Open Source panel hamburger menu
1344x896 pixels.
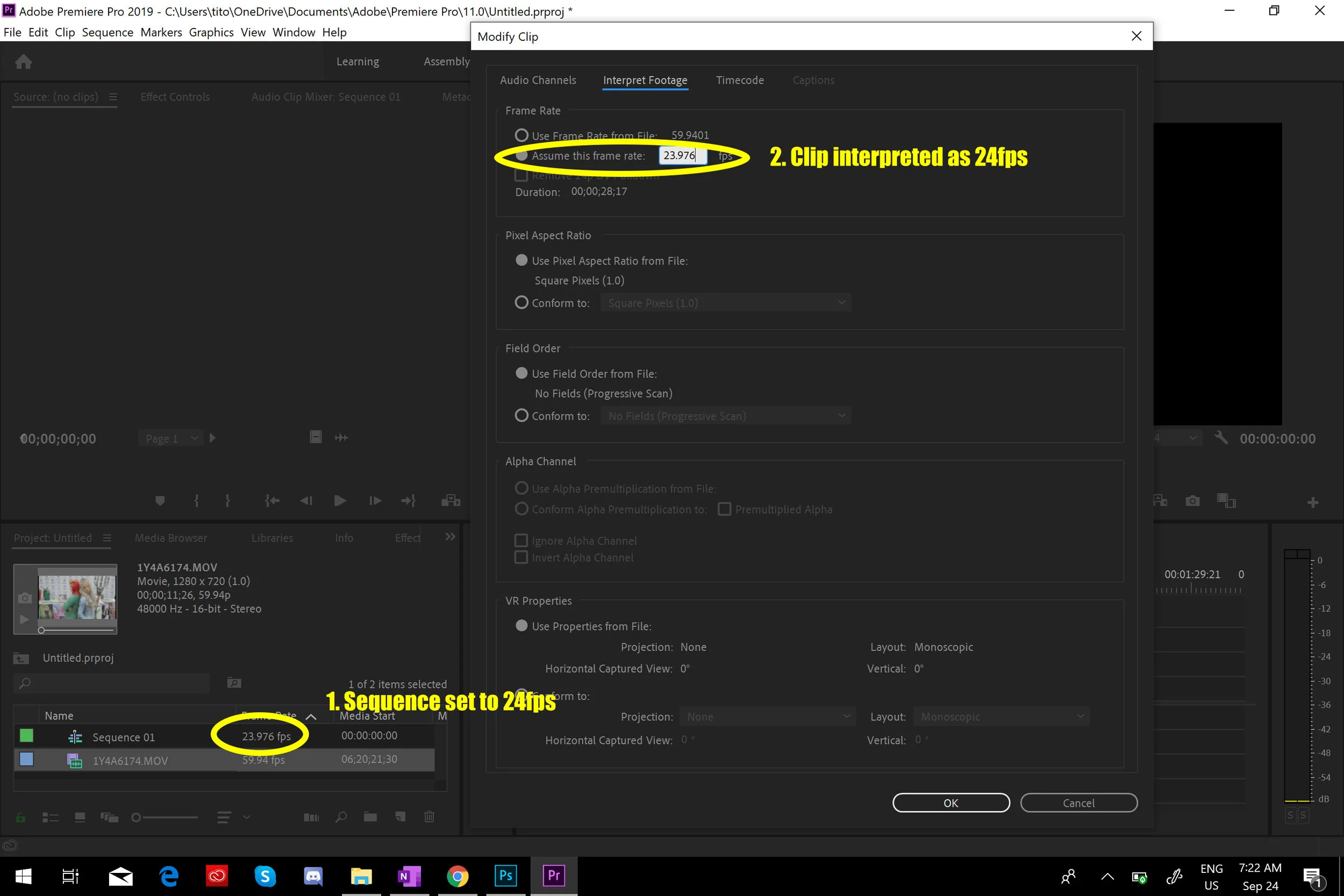[x=113, y=97]
